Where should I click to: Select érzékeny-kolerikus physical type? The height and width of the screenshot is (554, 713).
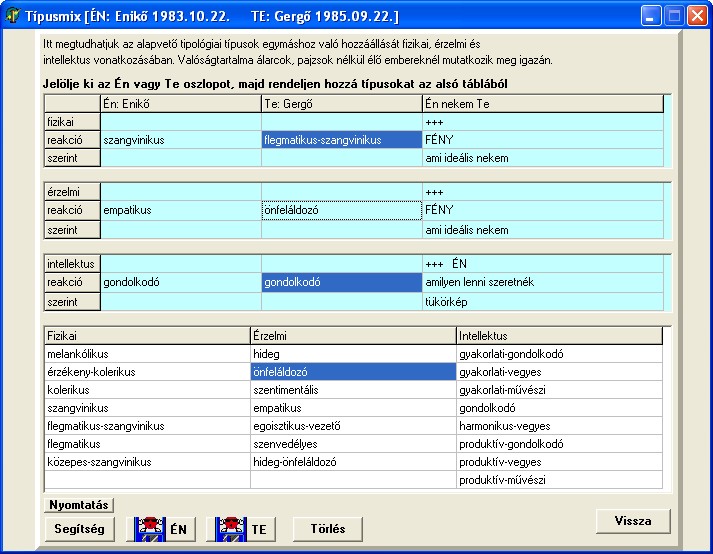pos(147,372)
